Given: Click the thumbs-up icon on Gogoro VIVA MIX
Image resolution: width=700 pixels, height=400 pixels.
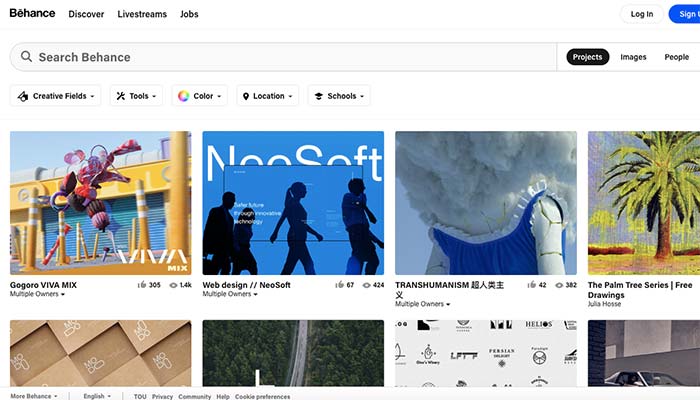Looking at the screenshot, I should (x=142, y=284).
